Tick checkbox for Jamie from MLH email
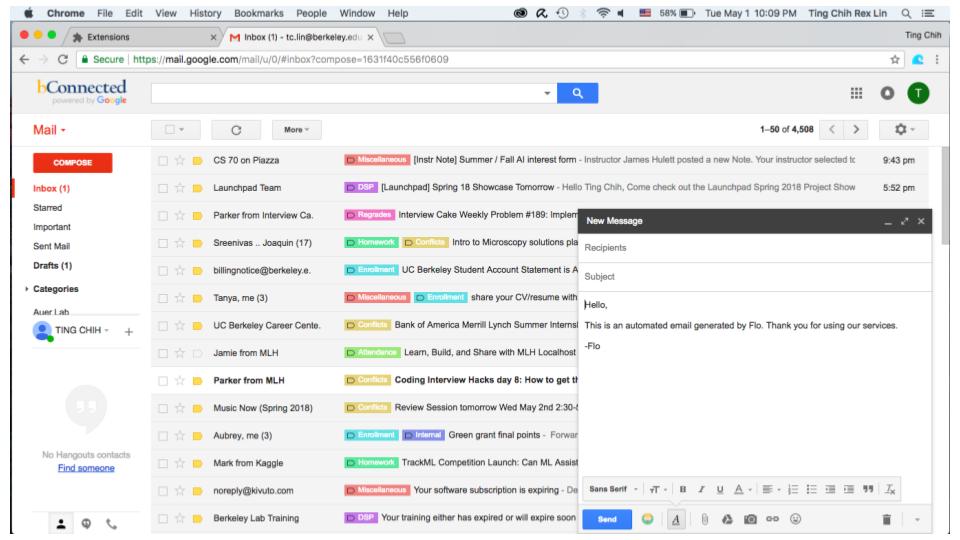The width and height of the screenshot is (960, 540). [163, 353]
